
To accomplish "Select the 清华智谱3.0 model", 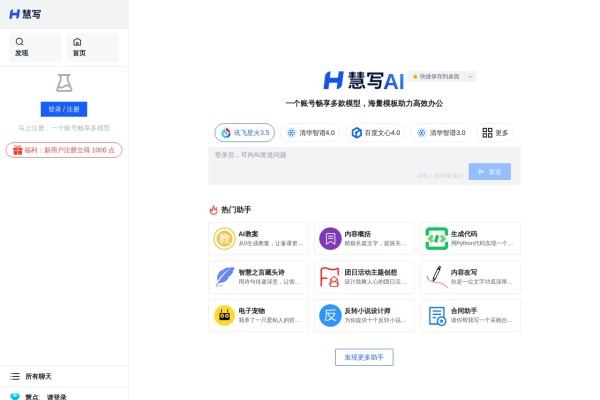I will tap(440, 132).
